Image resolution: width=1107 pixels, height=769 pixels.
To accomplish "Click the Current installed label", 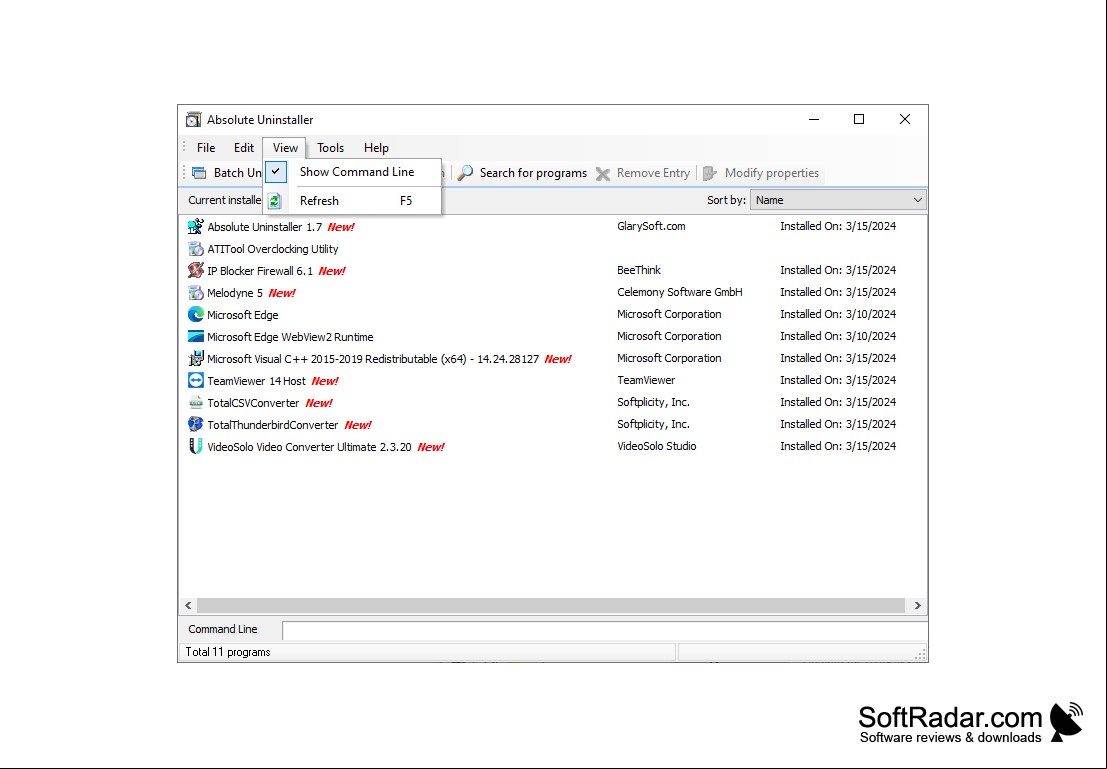I will [225, 200].
